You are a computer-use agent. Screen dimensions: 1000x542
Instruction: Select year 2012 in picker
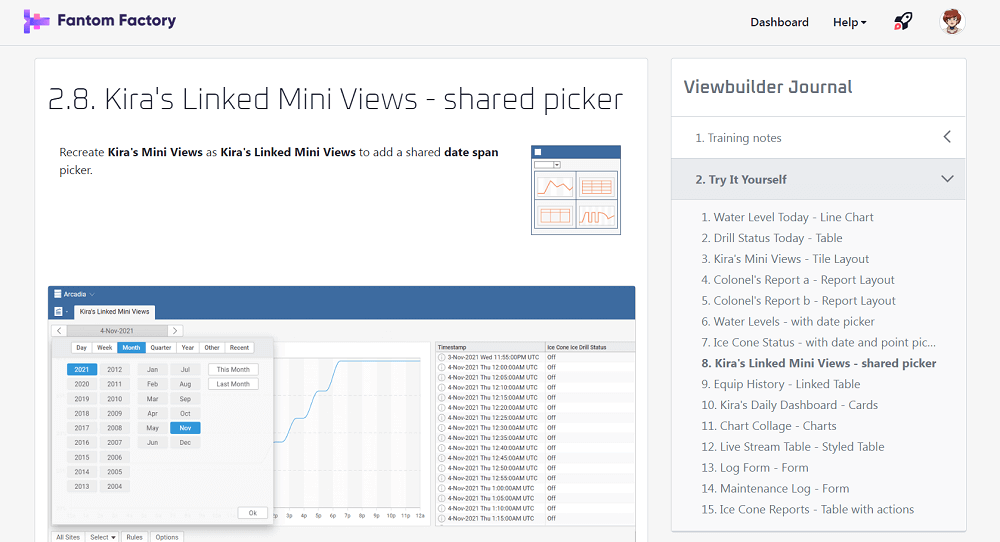click(x=115, y=370)
